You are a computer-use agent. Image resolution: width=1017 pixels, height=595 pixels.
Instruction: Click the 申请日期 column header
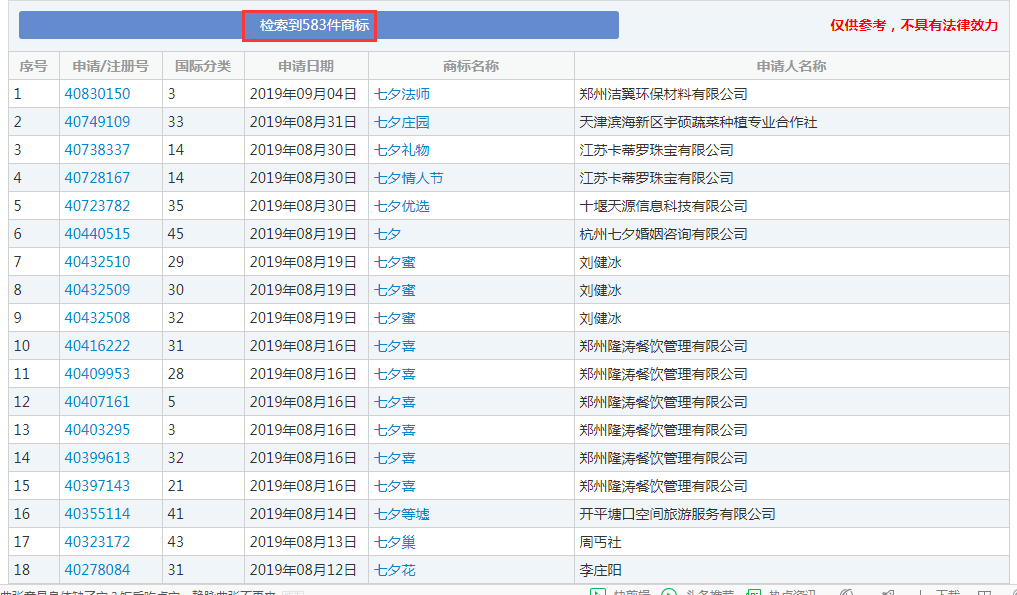click(x=306, y=66)
